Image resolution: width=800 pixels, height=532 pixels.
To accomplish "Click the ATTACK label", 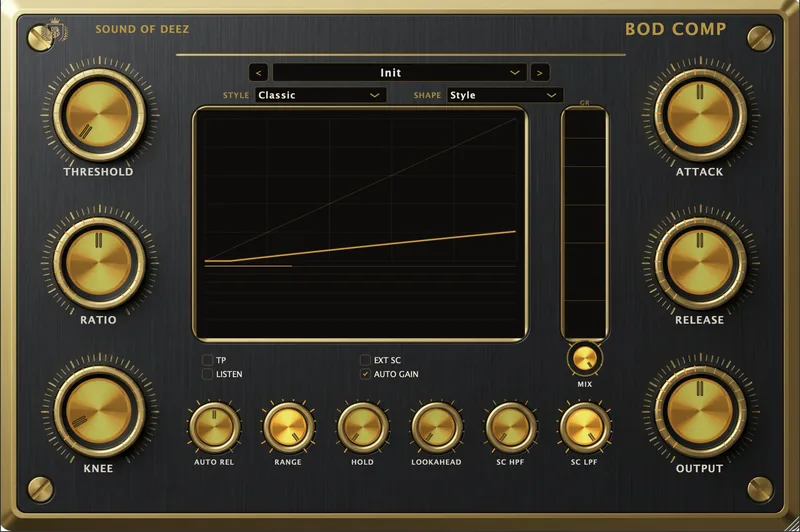I will 699,172.
